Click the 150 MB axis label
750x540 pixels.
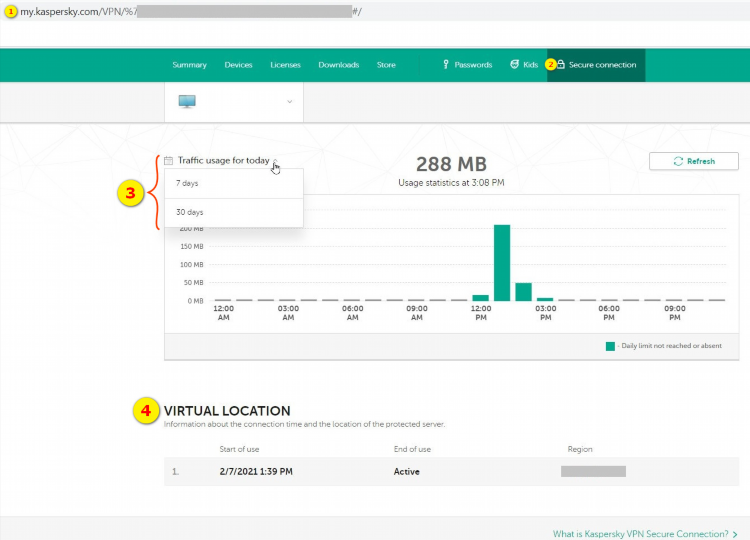(x=192, y=246)
